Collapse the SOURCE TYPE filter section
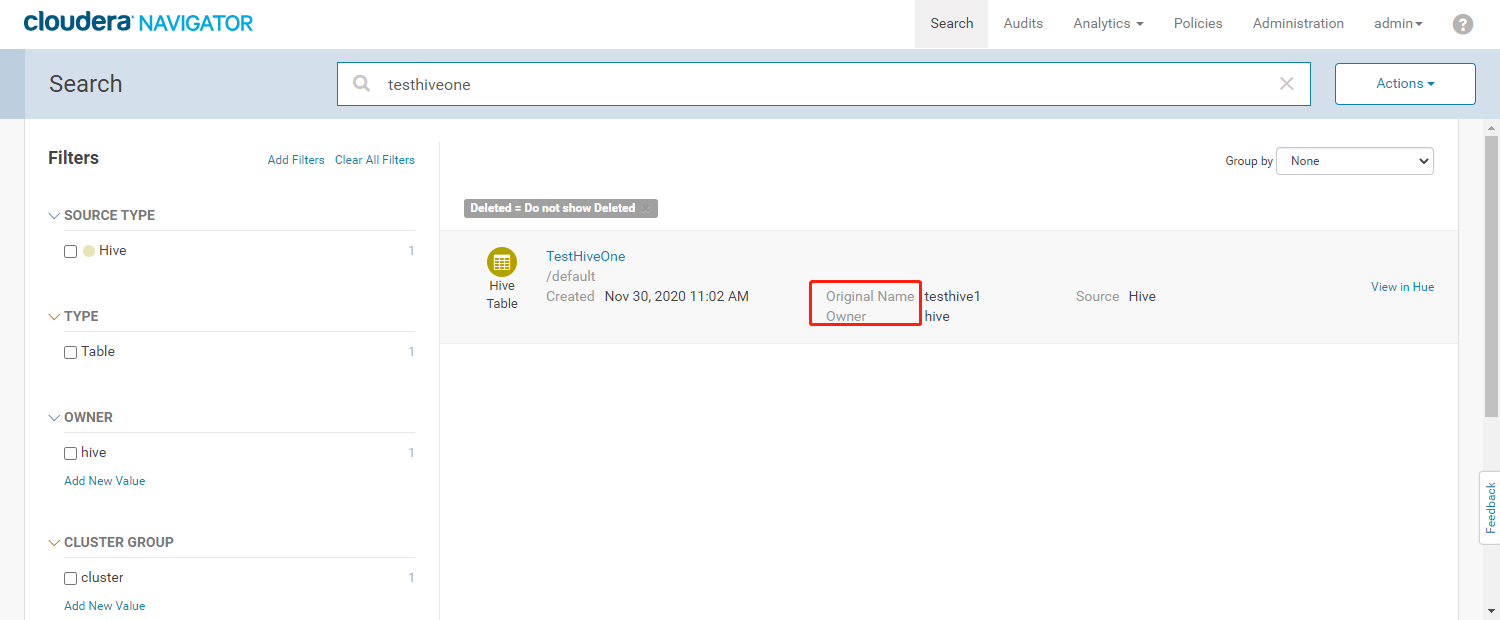 [x=54, y=216]
